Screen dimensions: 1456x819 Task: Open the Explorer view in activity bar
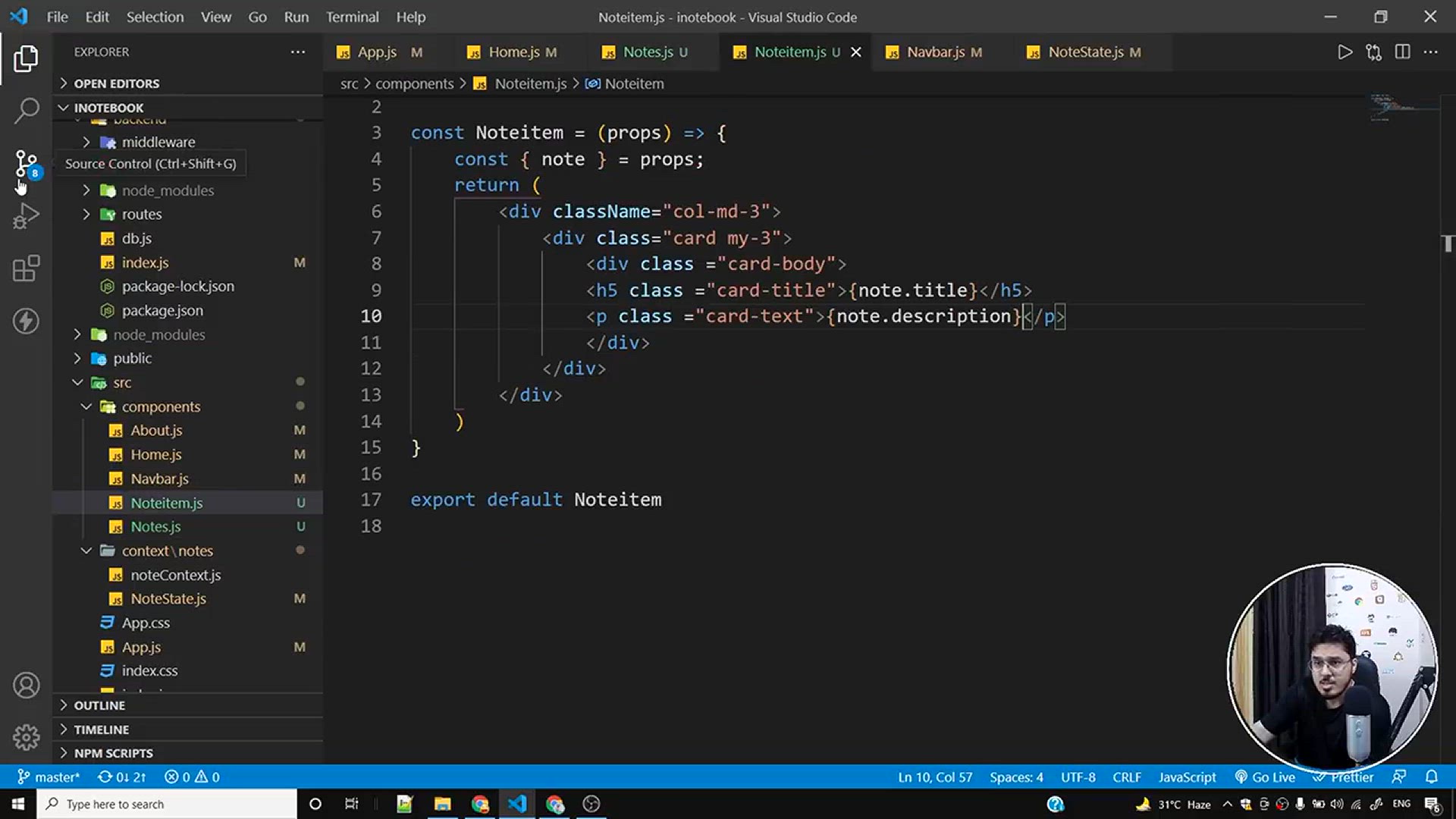click(x=26, y=58)
